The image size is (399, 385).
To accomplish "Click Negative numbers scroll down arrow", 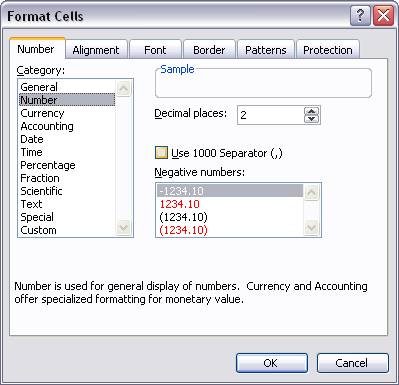I will click(311, 228).
